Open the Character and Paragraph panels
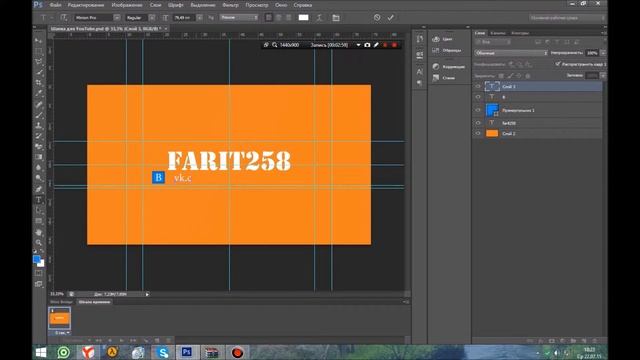 [x=336, y=18]
